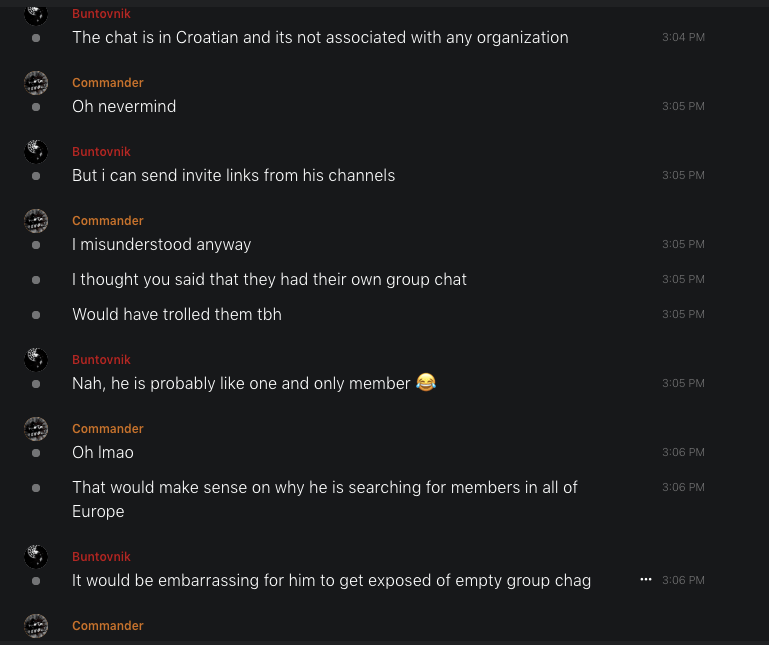Click Buntovnik's avatar above the 'invite links' message
769x645 pixels.
tap(36, 152)
